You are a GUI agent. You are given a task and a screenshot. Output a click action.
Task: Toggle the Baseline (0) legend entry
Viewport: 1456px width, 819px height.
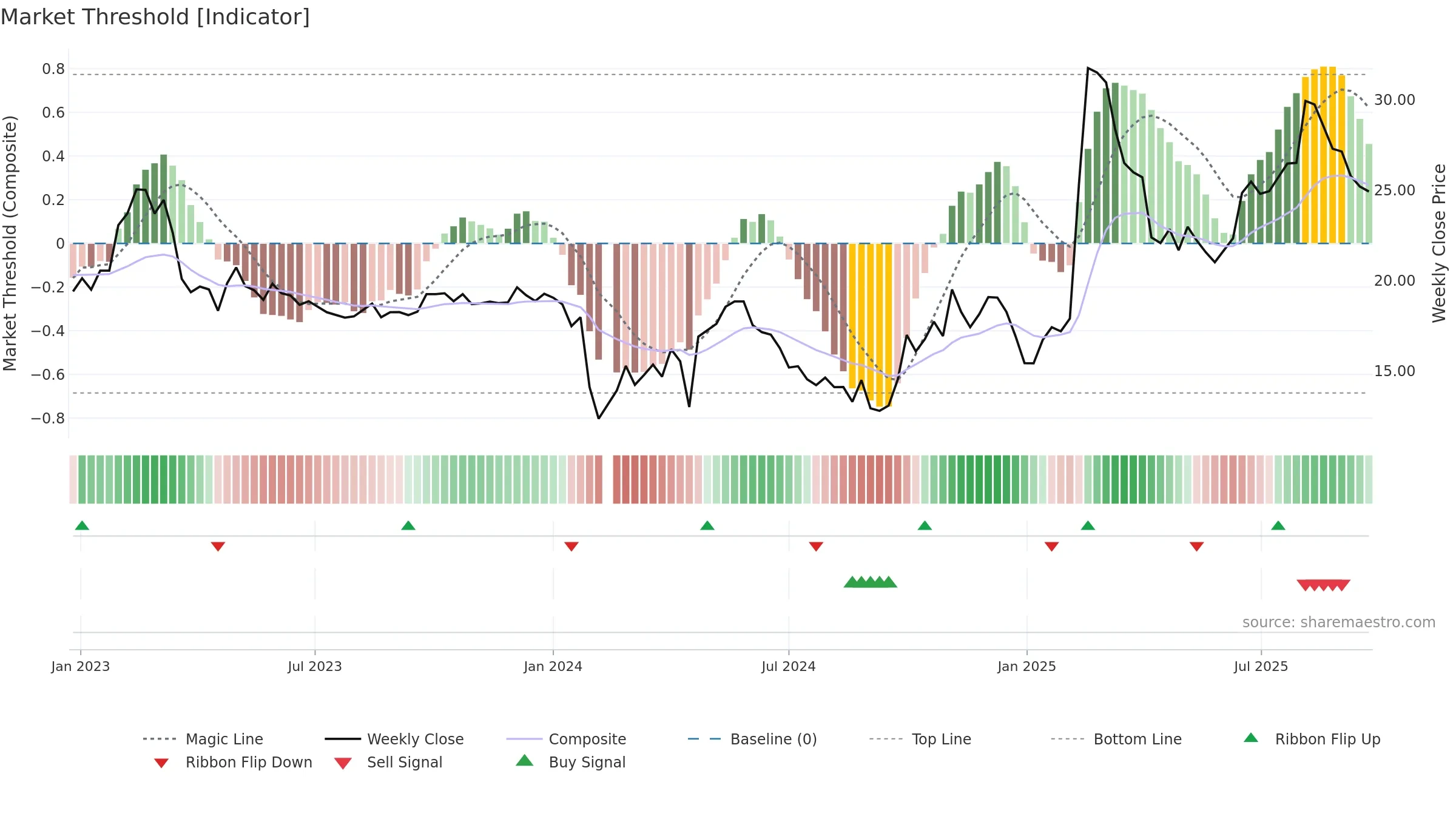click(x=752, y=739)
